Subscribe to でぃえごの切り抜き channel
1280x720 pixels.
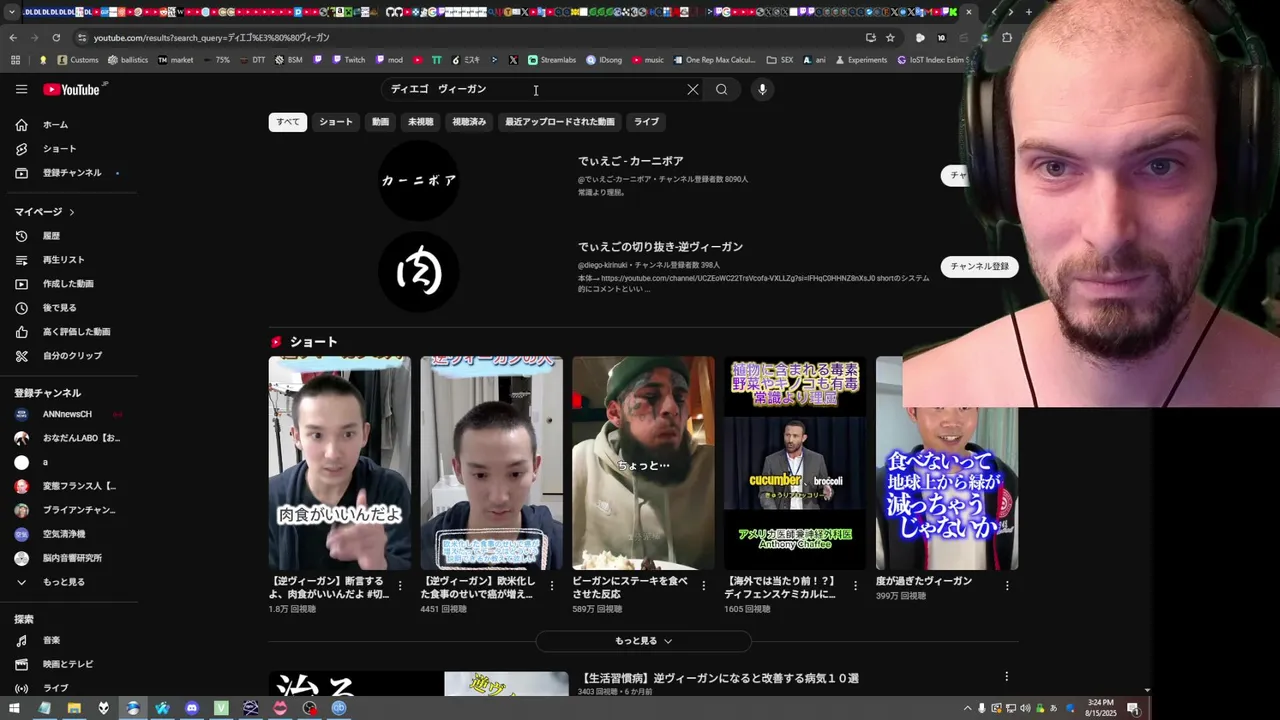(x=979, y=266)
